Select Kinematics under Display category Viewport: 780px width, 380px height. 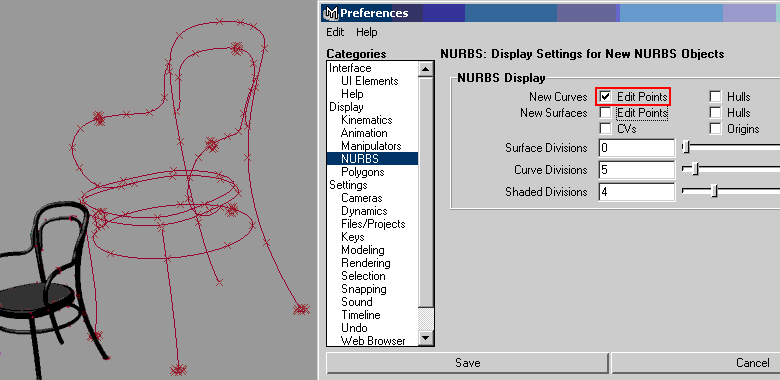coord(367,120)
